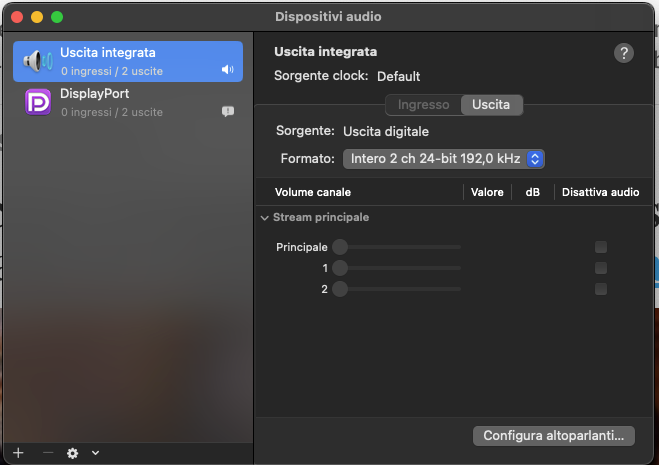Switch to the Ingresso tab
The height and width of the screenshot is (465, 659).
tap(423, 105)
